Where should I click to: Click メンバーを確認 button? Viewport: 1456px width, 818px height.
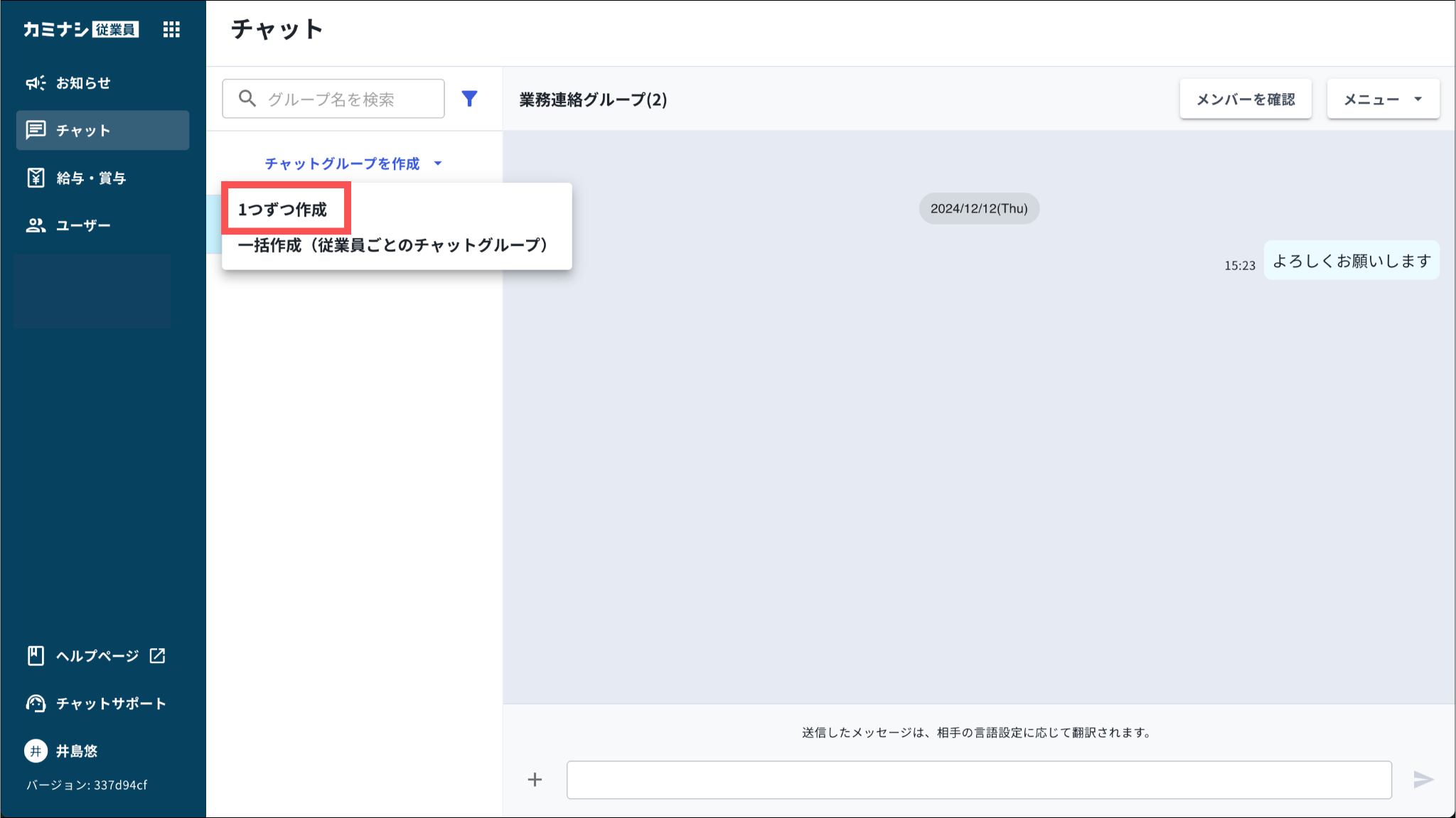(1246, 99)
